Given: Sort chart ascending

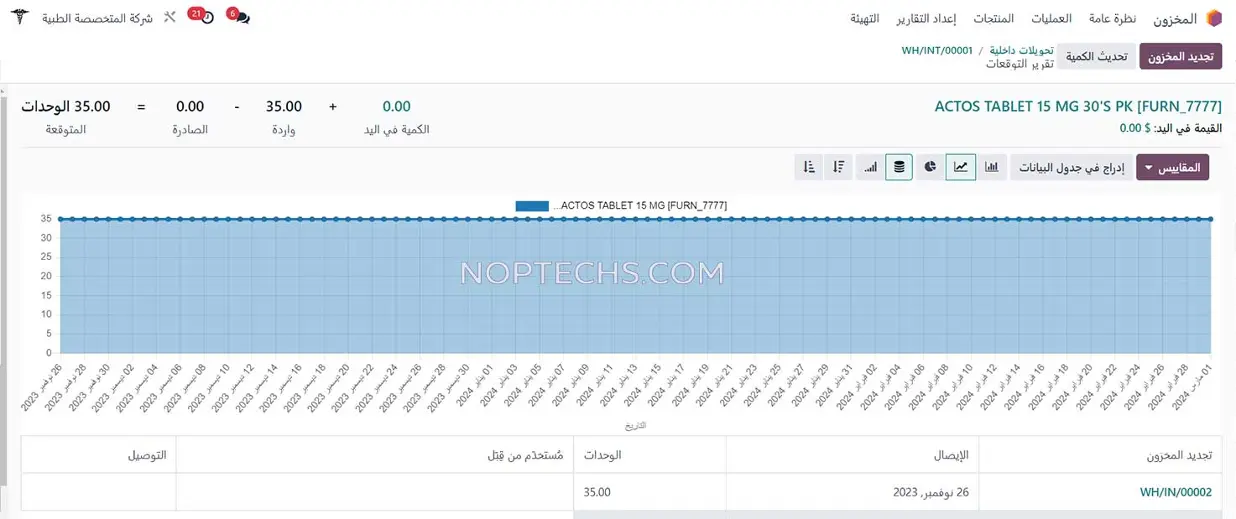Looking at the screenshot, I should (x=808, y=167).
